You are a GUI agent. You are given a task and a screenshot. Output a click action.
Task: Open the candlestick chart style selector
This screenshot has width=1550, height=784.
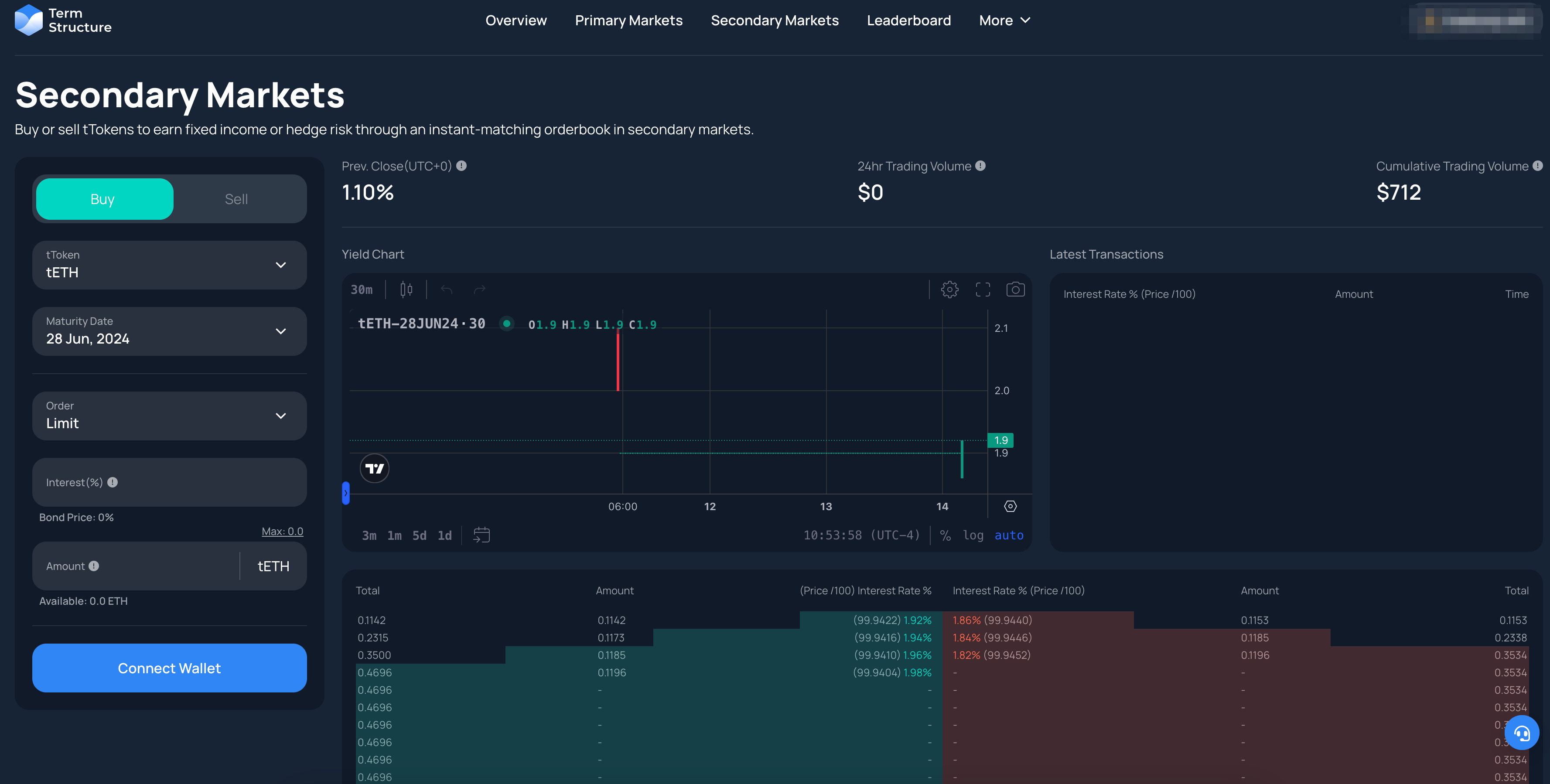tap(406, 290)
